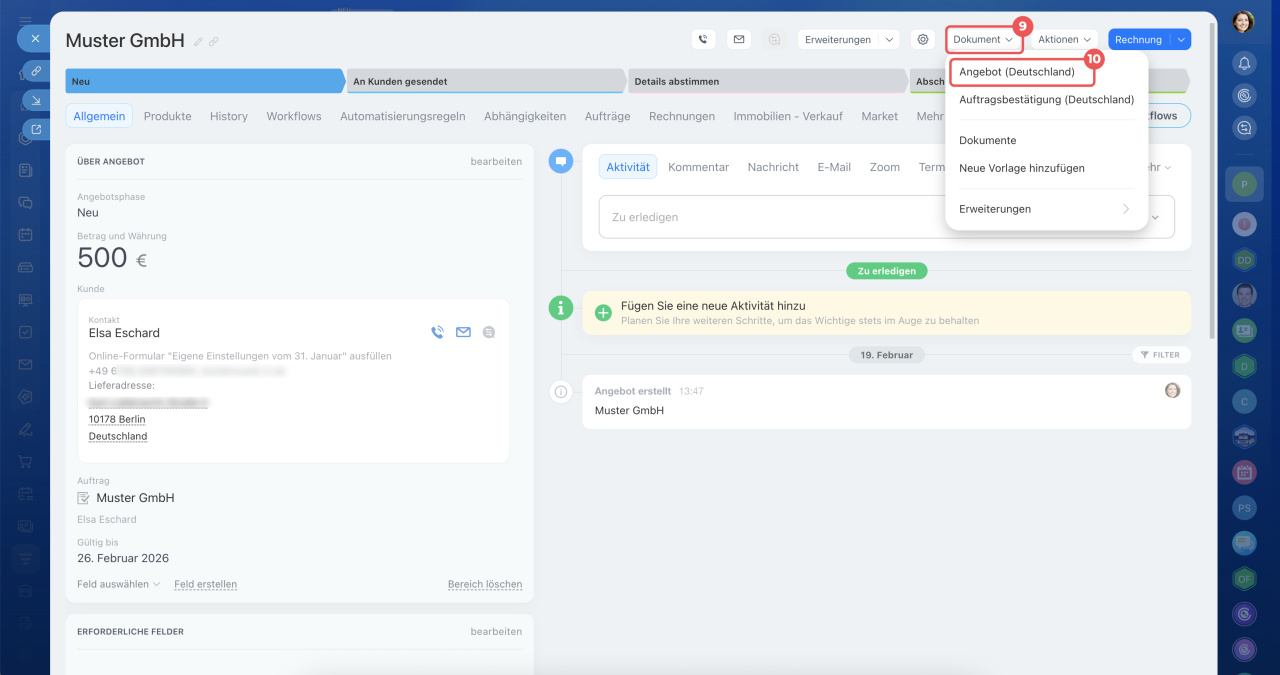Open the PS avatar in right sidebar
The height and width of the screenshot is (675, 1280).
tap(1244, 507)
